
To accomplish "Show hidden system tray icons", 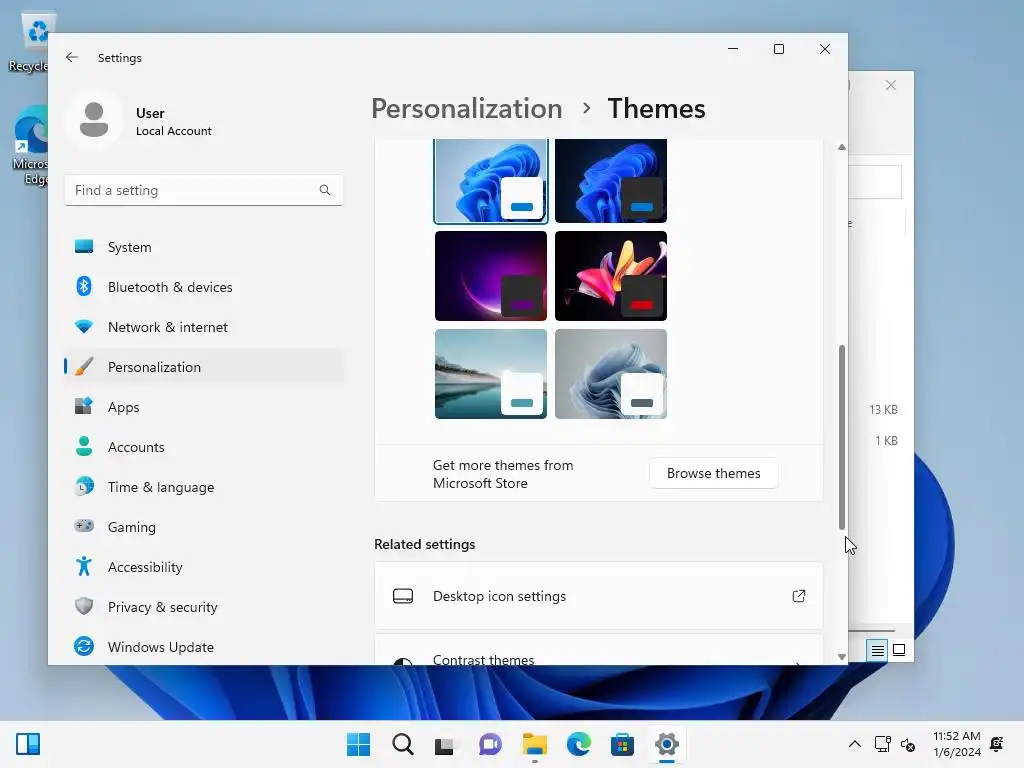I will tap(854, 744).
